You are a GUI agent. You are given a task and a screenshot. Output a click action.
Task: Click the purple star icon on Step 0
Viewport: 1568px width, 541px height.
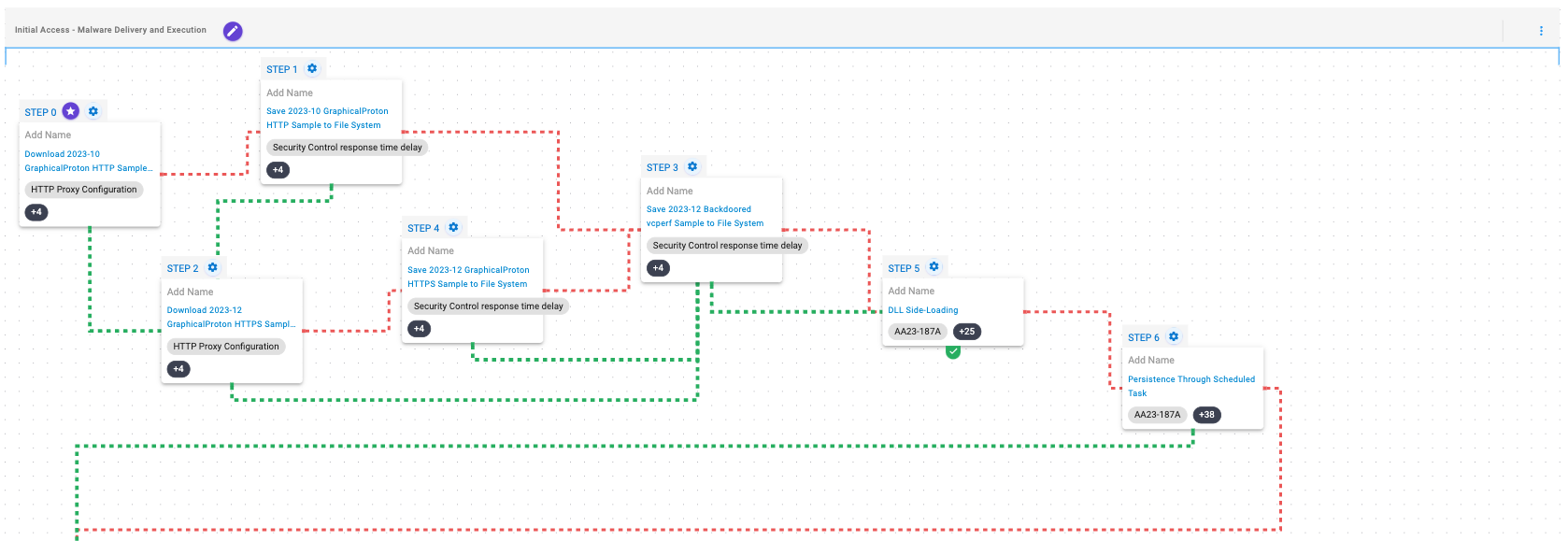pyautogui.click(x=71, y=111)
